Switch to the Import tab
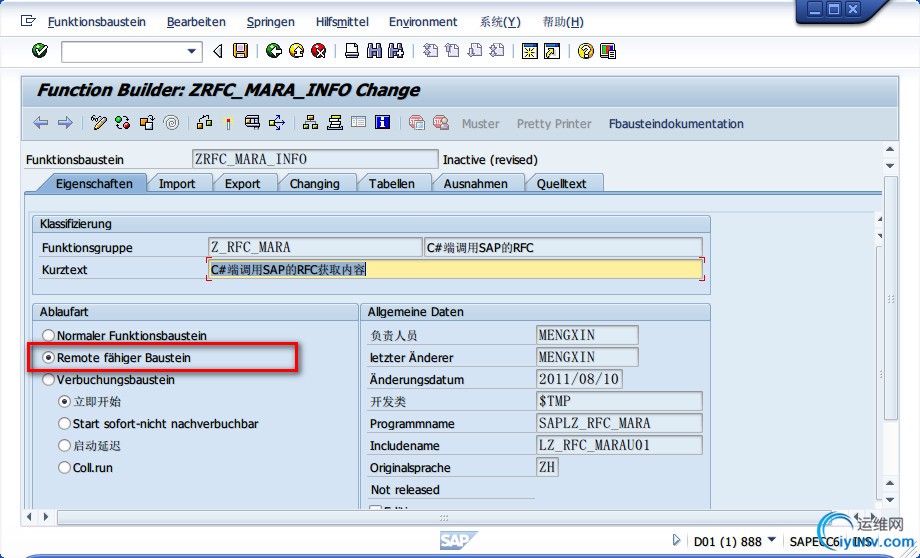Image resolution: width=920 pixels, height=558 pixels. pos(177,184)
